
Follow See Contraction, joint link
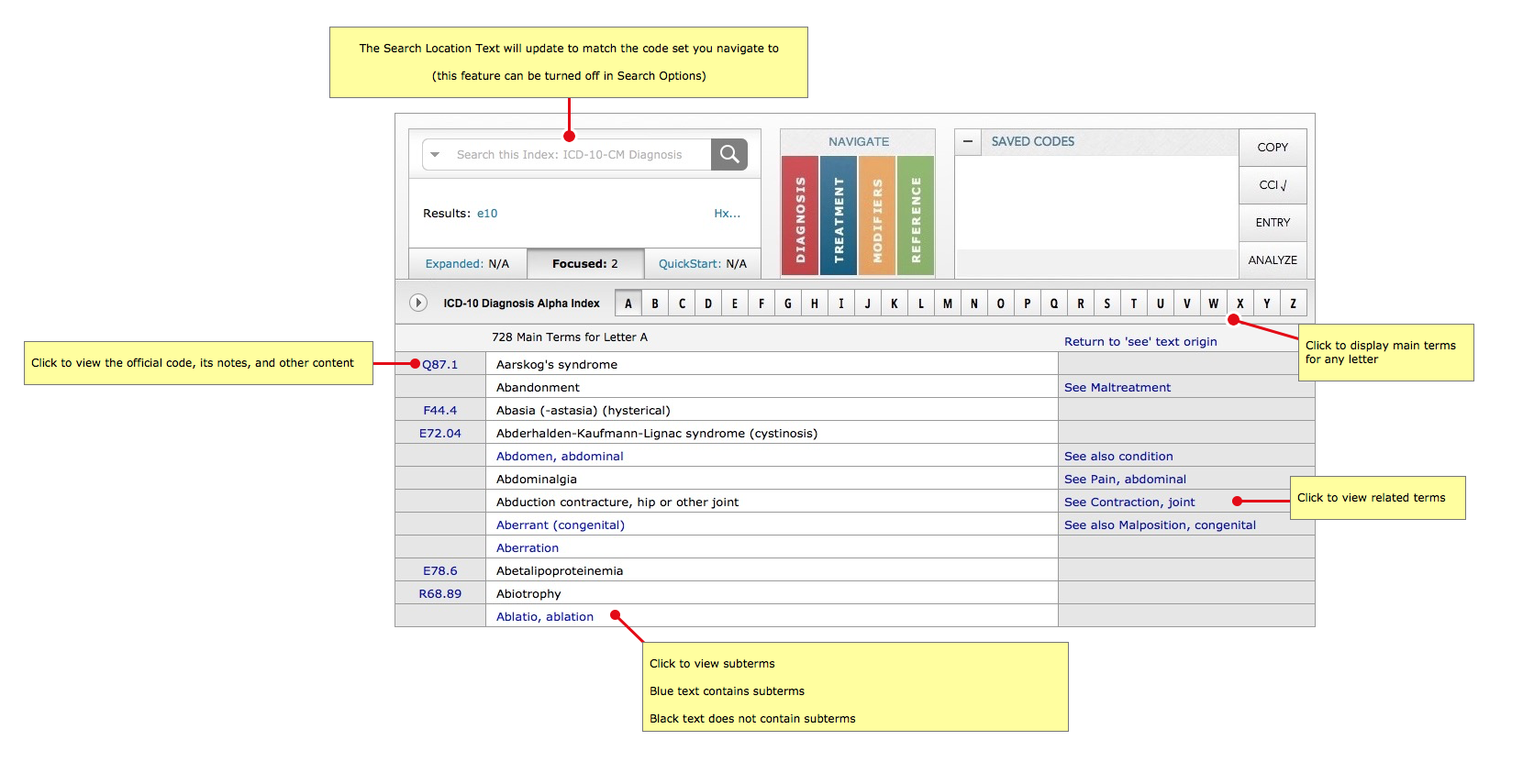click(x=1129, y=502)
